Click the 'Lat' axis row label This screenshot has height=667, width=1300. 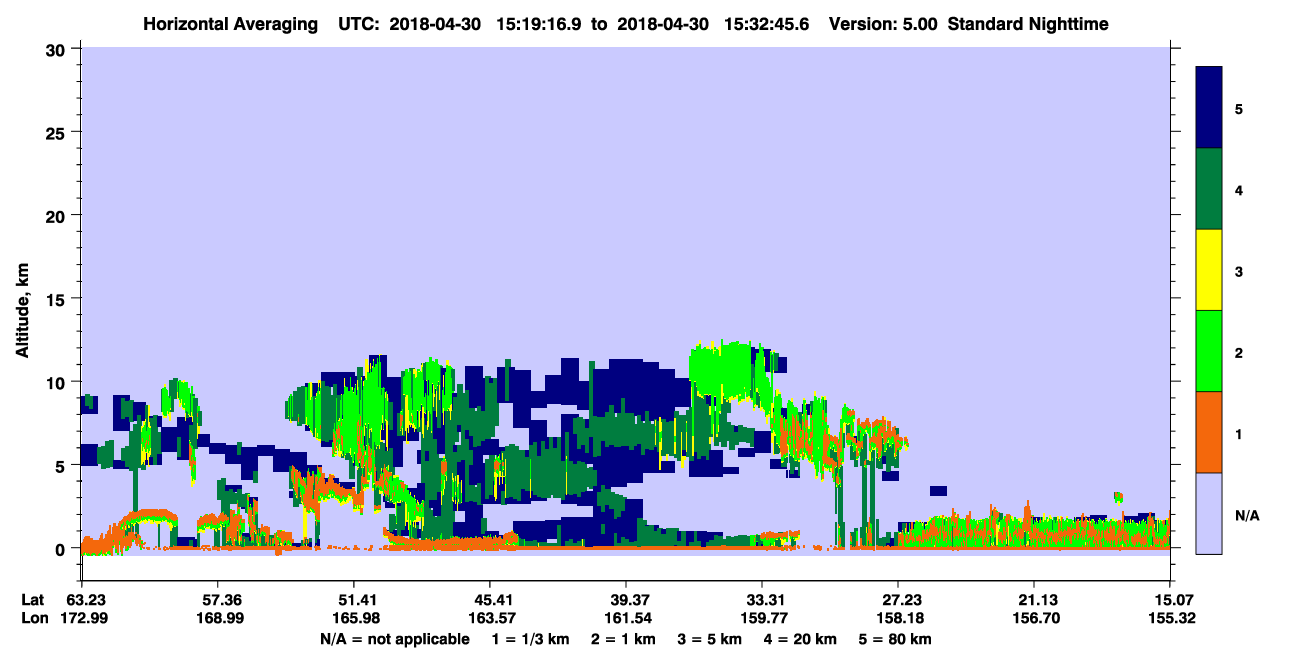point(33,600)
